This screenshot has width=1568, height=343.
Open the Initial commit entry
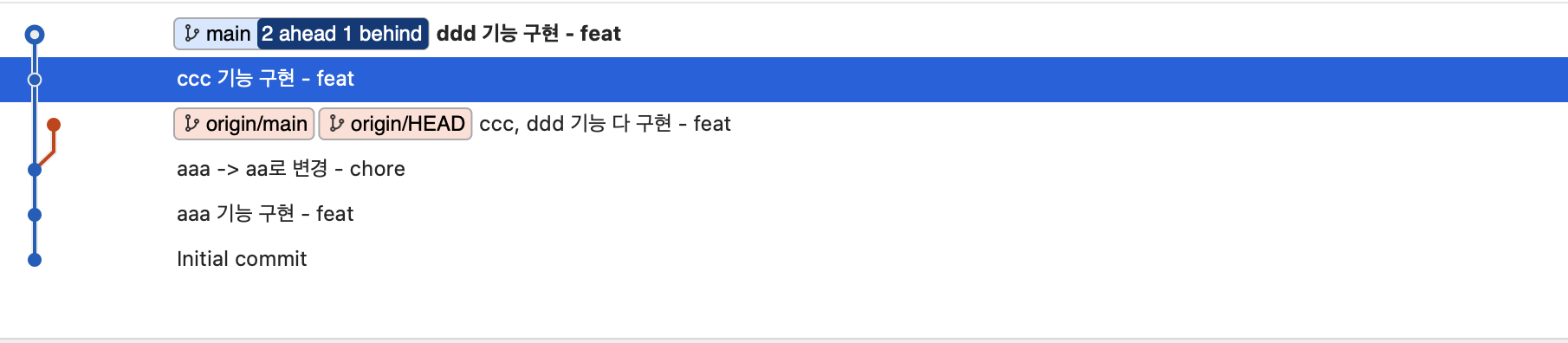[x=242, y=259]
